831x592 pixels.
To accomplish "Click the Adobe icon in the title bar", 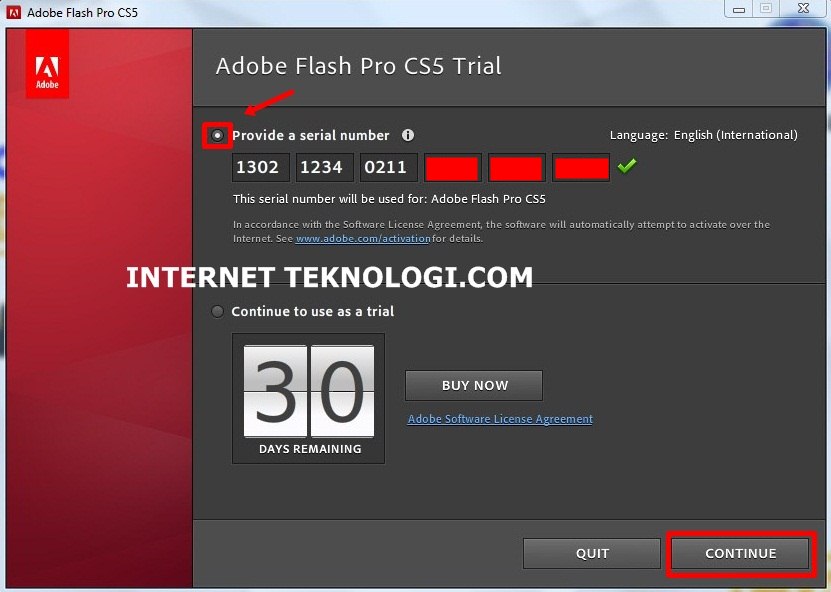I will [x=14, y=13].
